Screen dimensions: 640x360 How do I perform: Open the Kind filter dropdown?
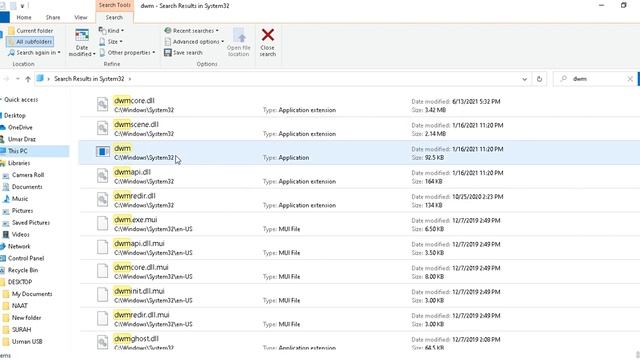(111, 31)
